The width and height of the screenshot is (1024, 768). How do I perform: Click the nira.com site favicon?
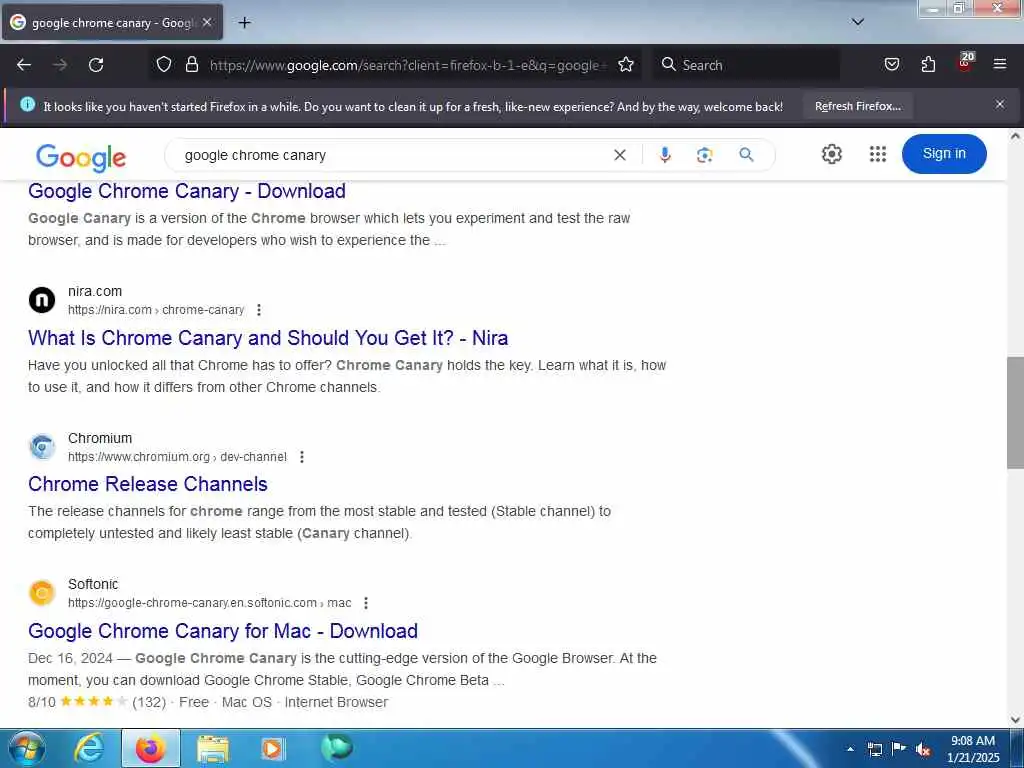pos(42,300)
